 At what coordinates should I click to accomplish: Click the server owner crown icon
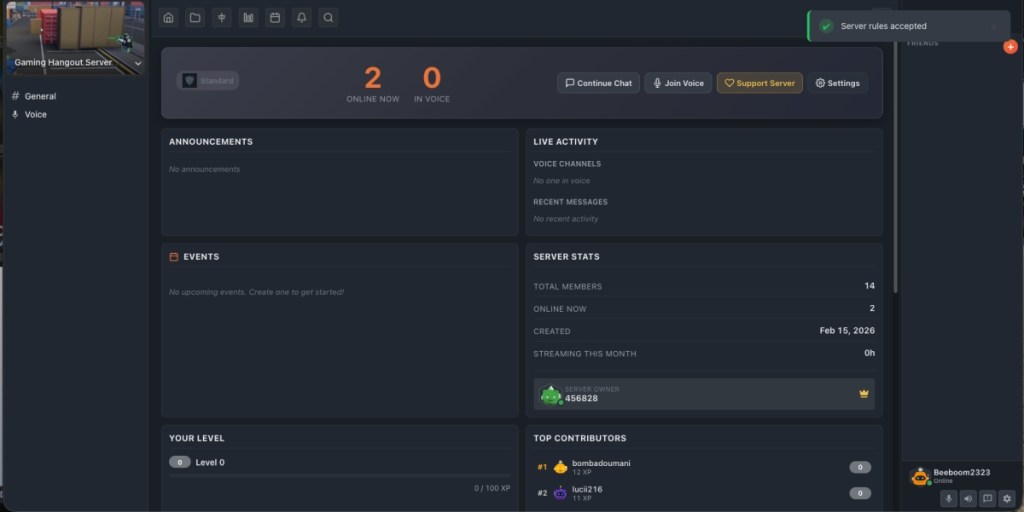tap(864, 394)
